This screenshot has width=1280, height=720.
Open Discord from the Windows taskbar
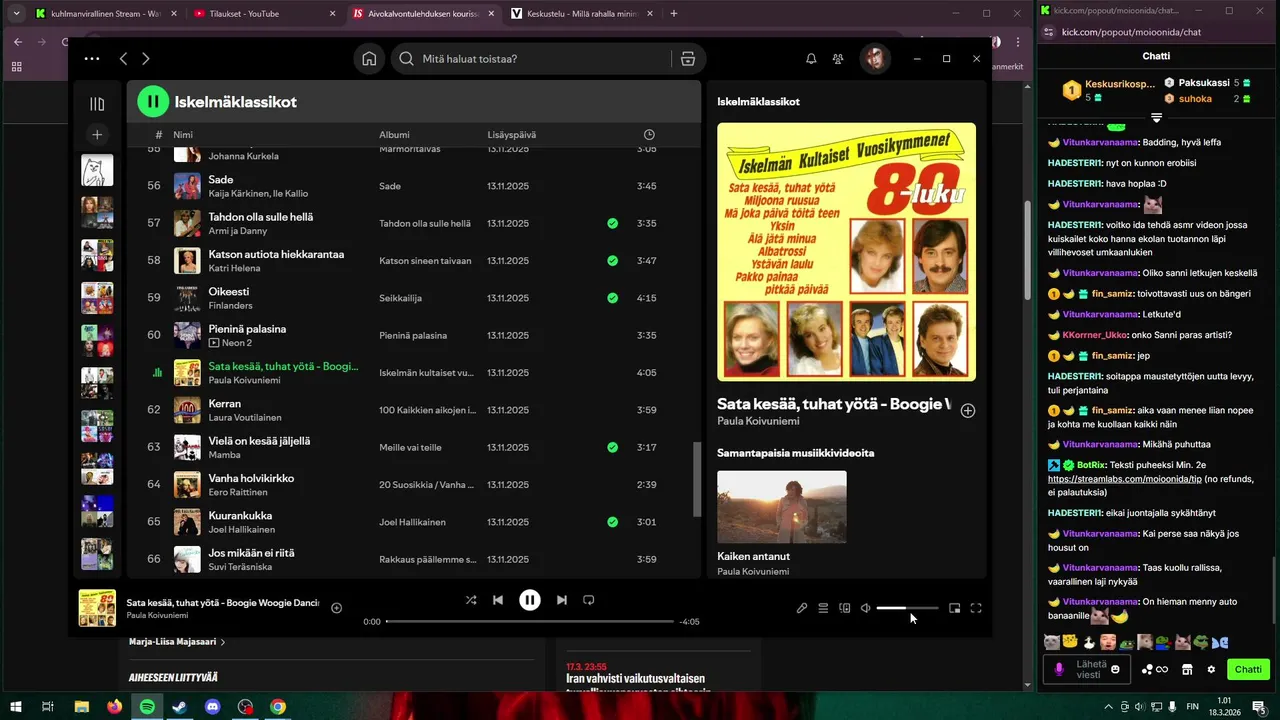pos(212,707)
